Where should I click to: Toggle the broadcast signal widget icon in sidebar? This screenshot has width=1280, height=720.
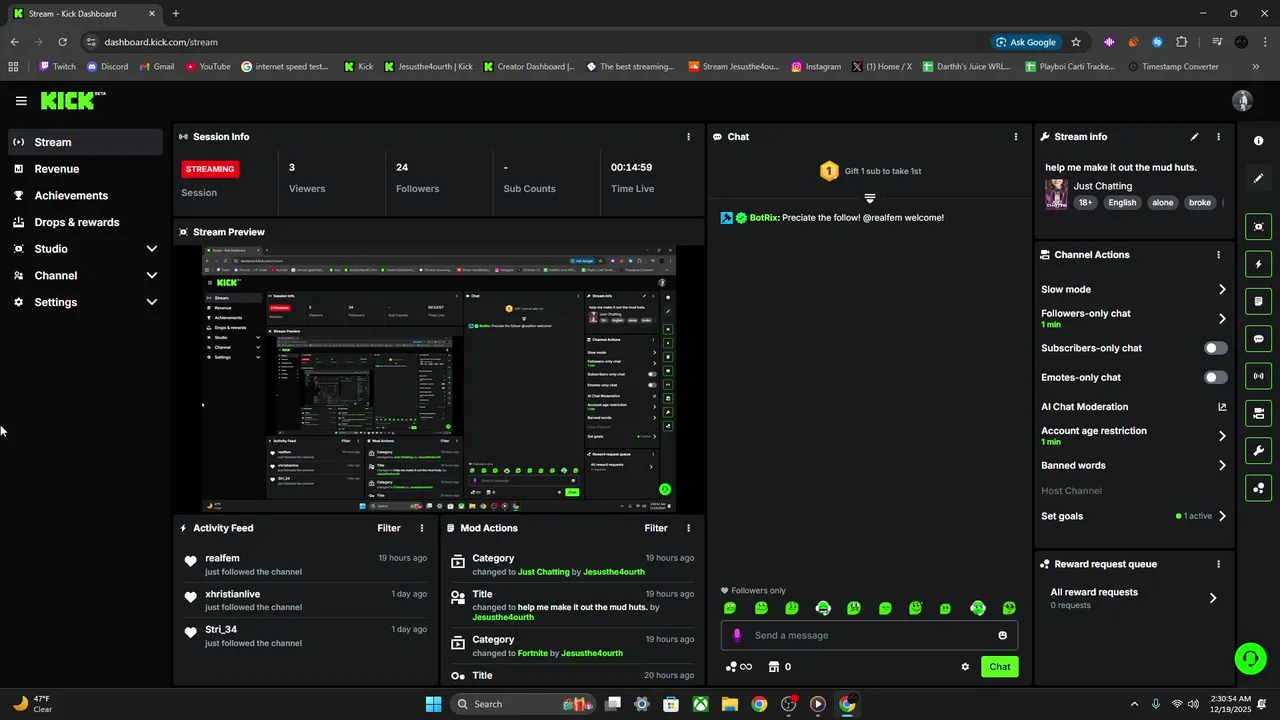point(1258,376)
